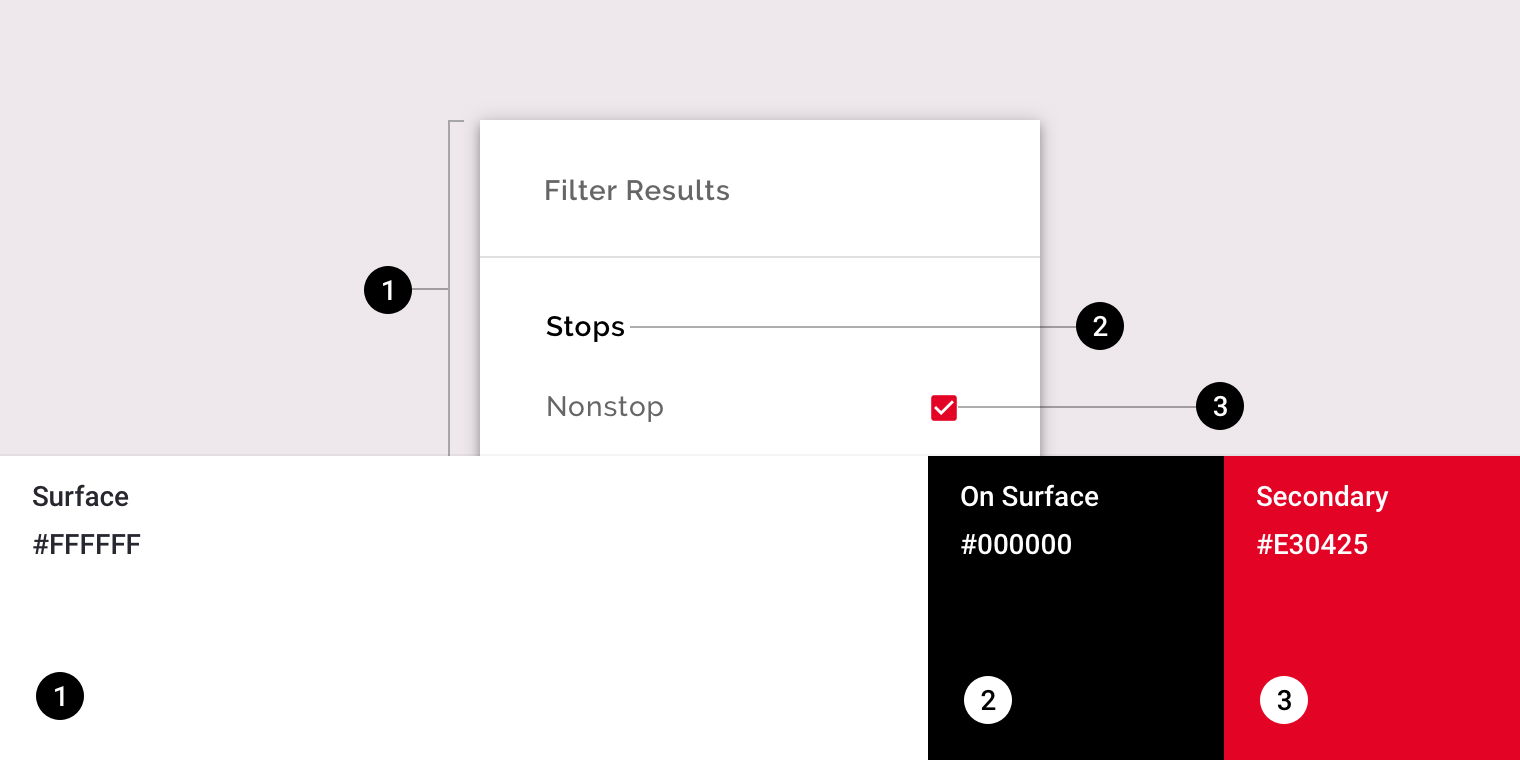Click annotation badge 1 beside the card
This screenshot has width=1520, height=760.
(x=388, y=290)
